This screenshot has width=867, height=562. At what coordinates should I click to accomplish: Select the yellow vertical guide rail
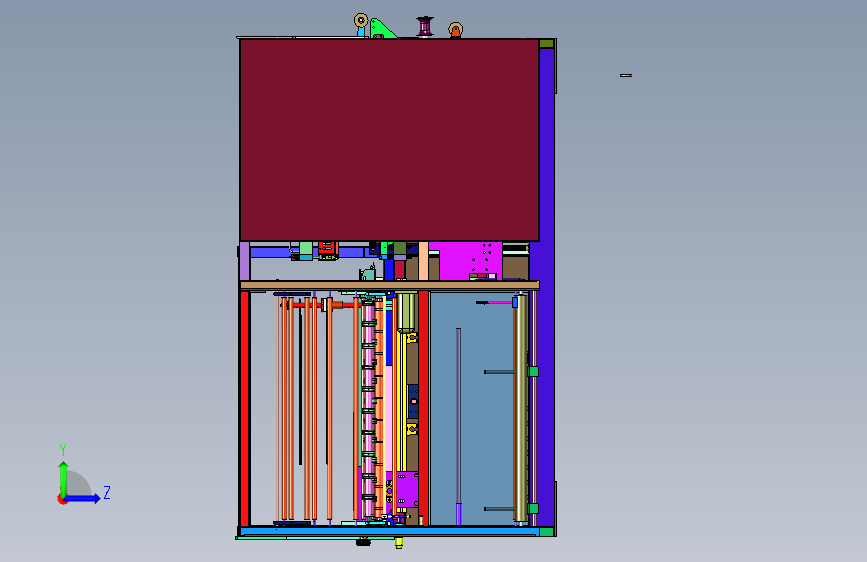[402, 401]
